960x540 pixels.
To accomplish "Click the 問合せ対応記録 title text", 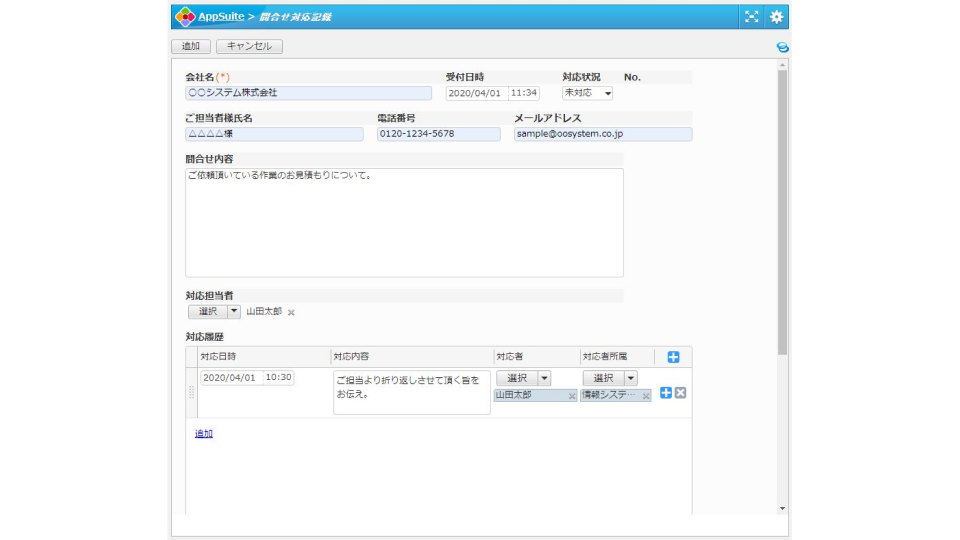I will (x=294, y=17).
